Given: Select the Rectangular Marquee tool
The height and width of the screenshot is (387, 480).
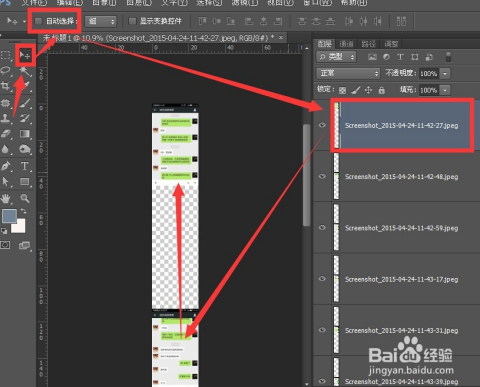Looking at the screenshot, I should pyautogui.click(x=5, y=55).
